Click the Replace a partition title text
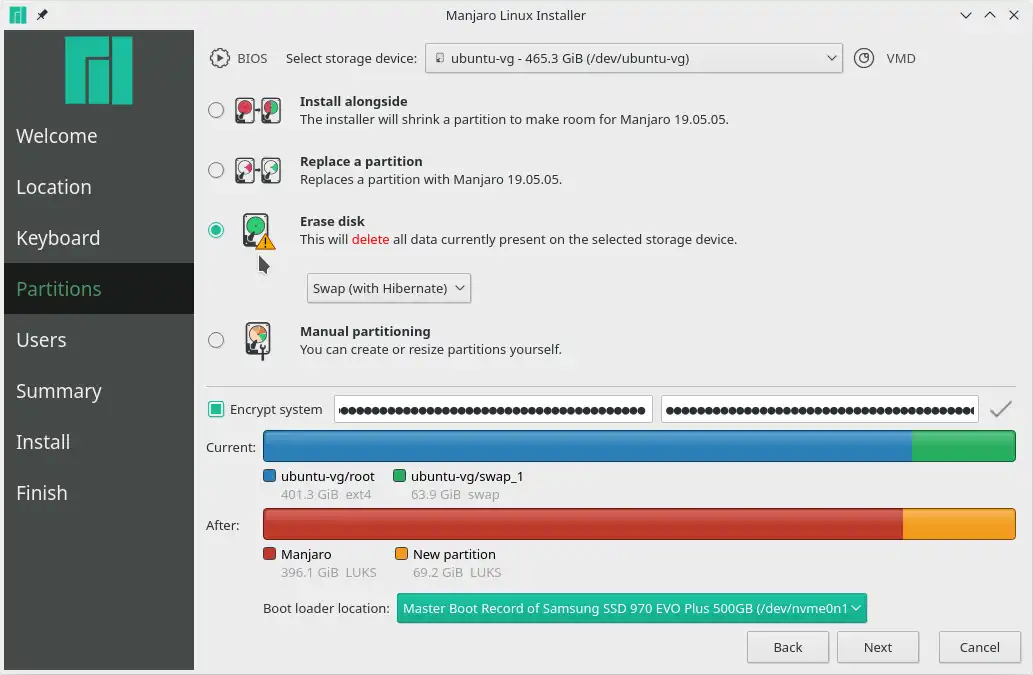 (361, 161)
